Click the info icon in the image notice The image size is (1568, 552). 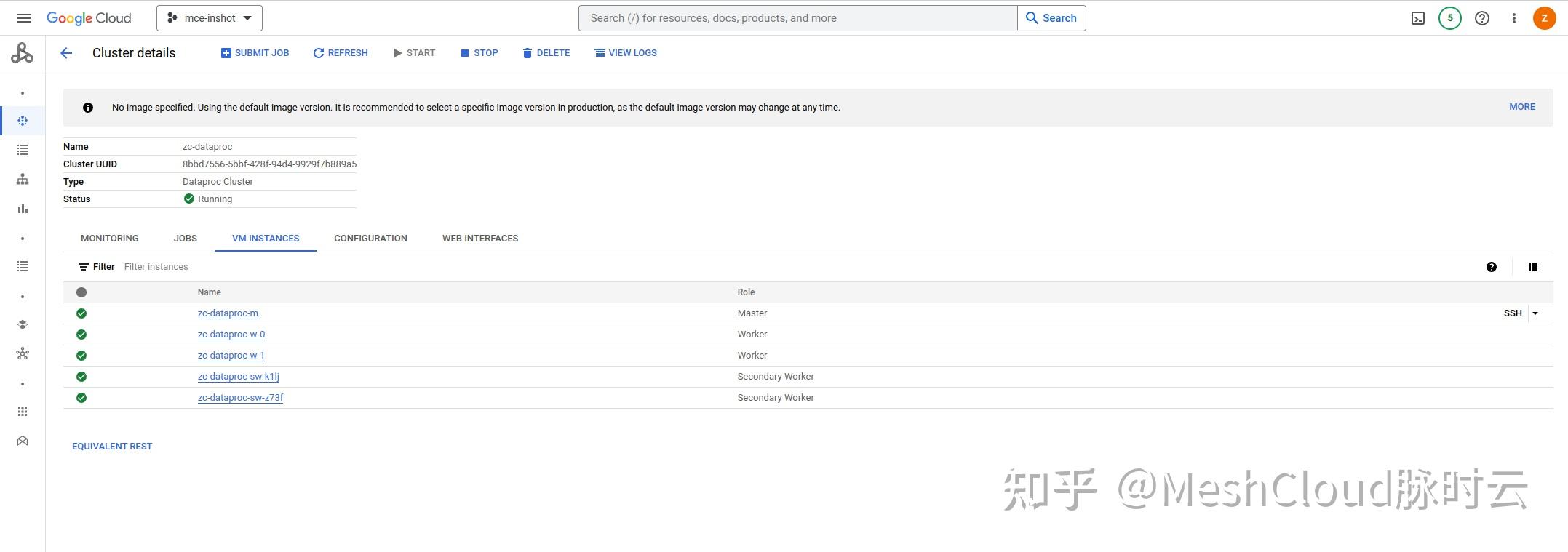[88, 108]
